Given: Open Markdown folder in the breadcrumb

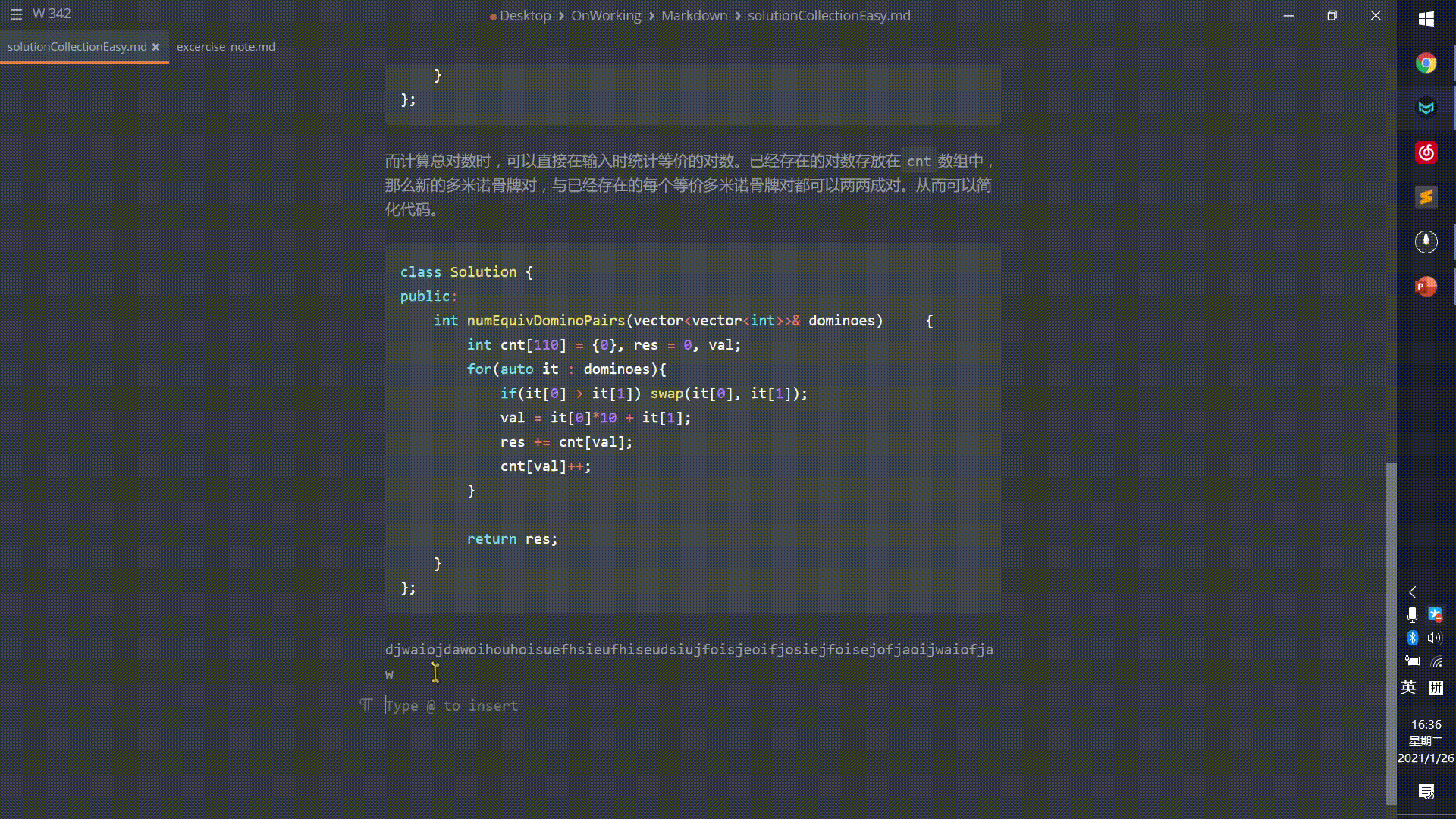Looking at the screenshot, I should click(x=694, y=16).
